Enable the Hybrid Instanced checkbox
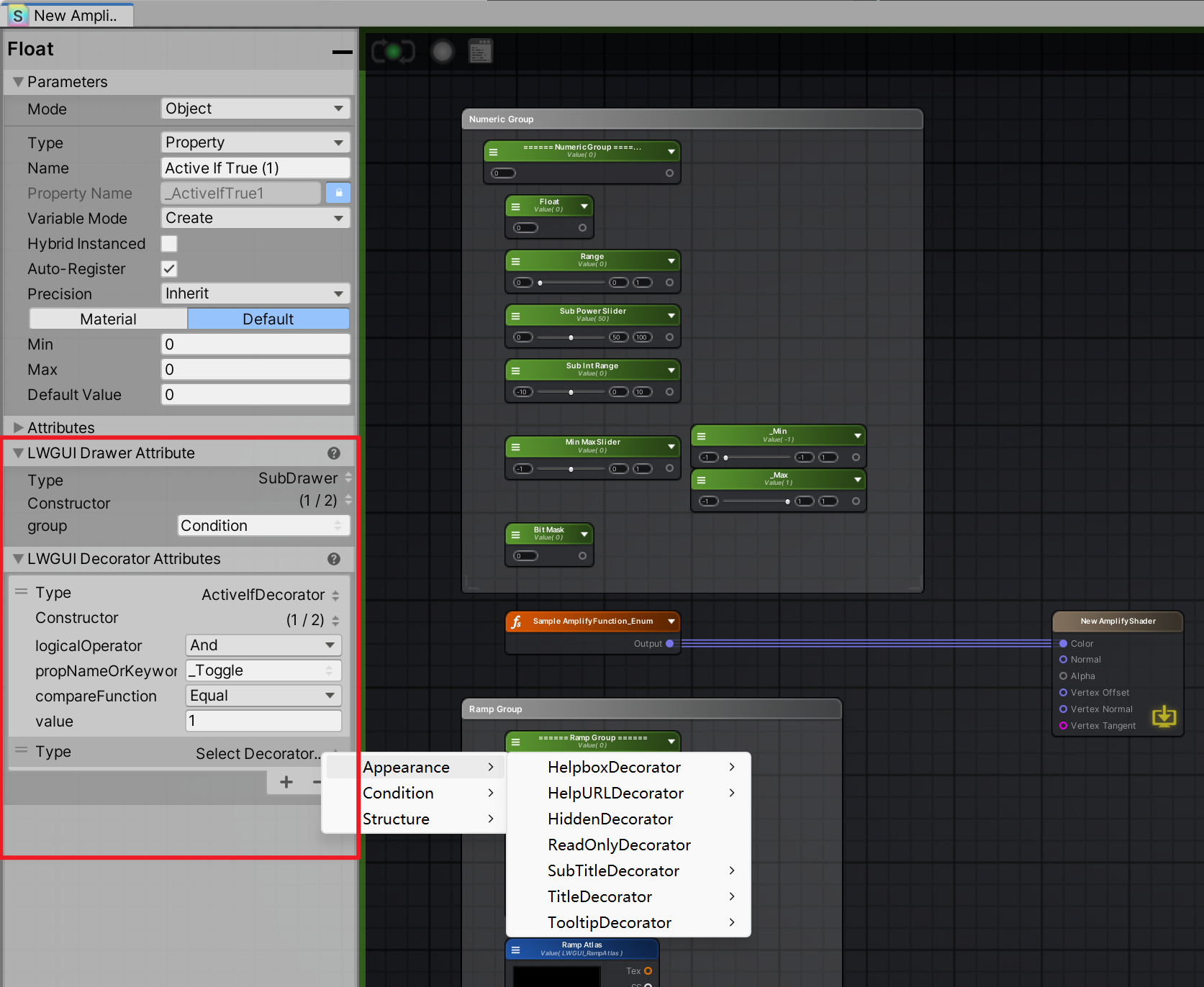This screenshot has width=1204, height=987. [169, 244]
